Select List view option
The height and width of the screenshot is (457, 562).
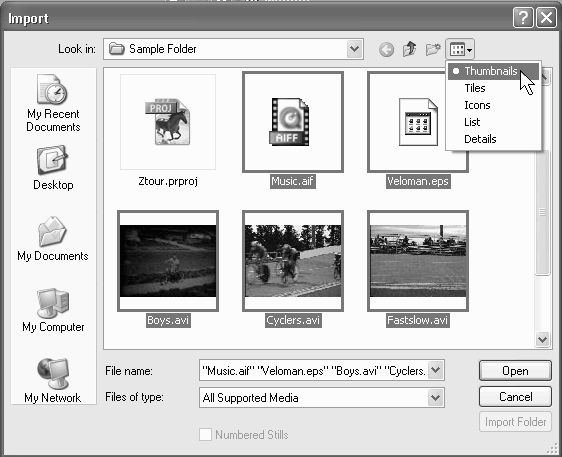(472, 122)
